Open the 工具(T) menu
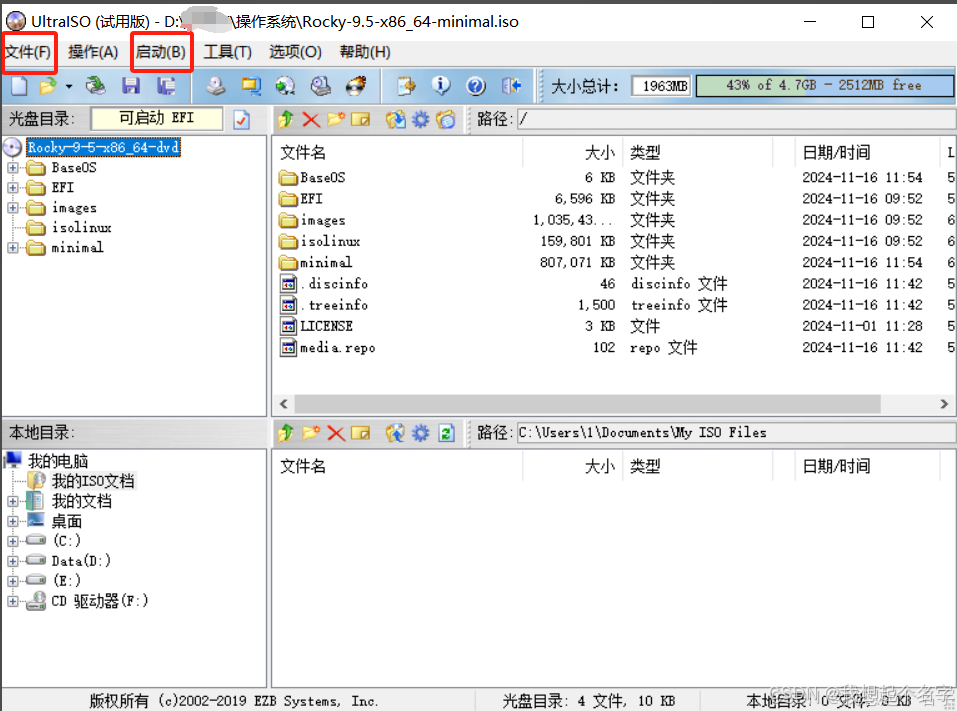957x711 pixels. point(227,52)
